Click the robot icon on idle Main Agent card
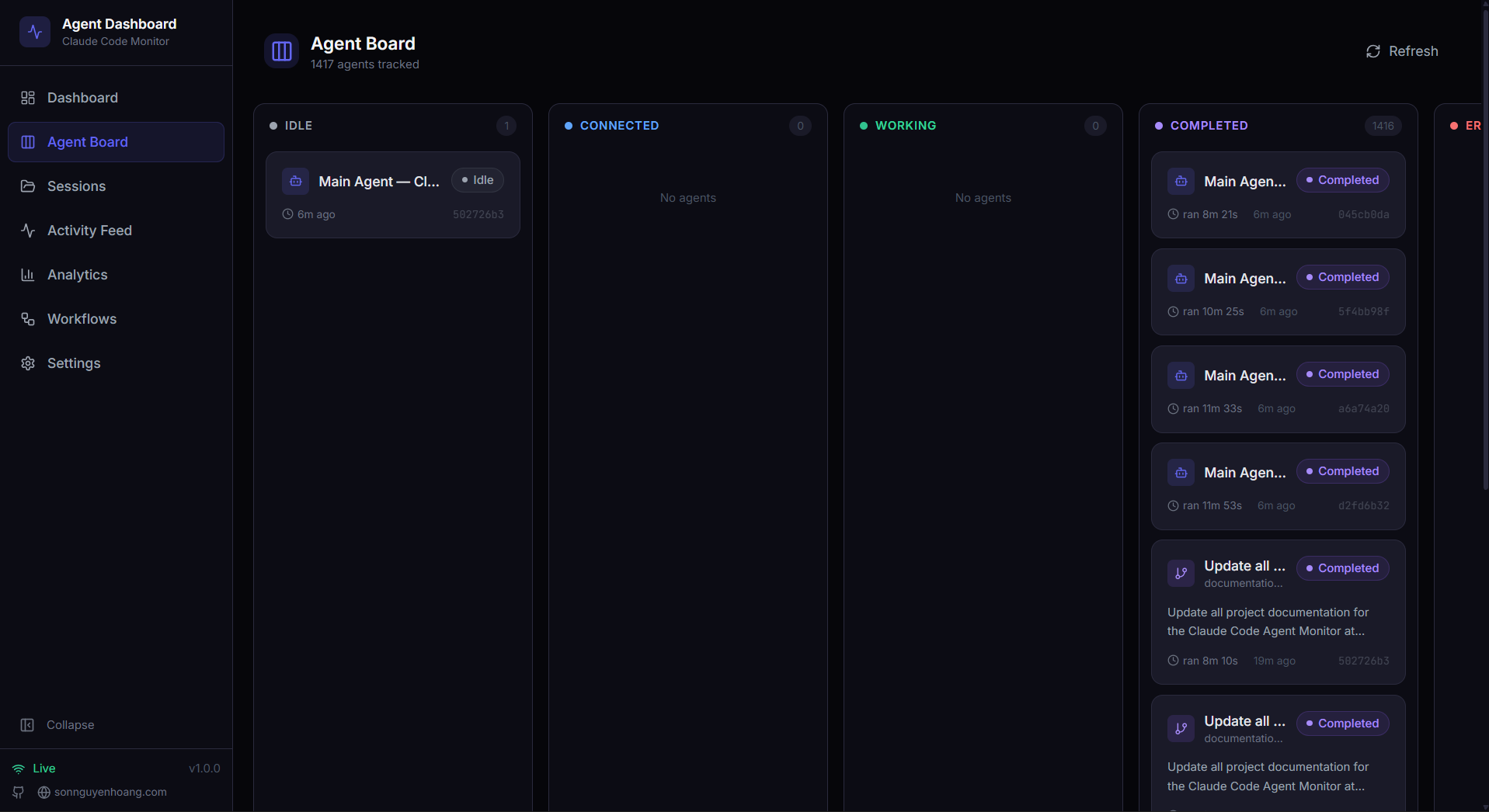Image resolution: width=1489 pixels, height=812 pixels. click(296, 181)
